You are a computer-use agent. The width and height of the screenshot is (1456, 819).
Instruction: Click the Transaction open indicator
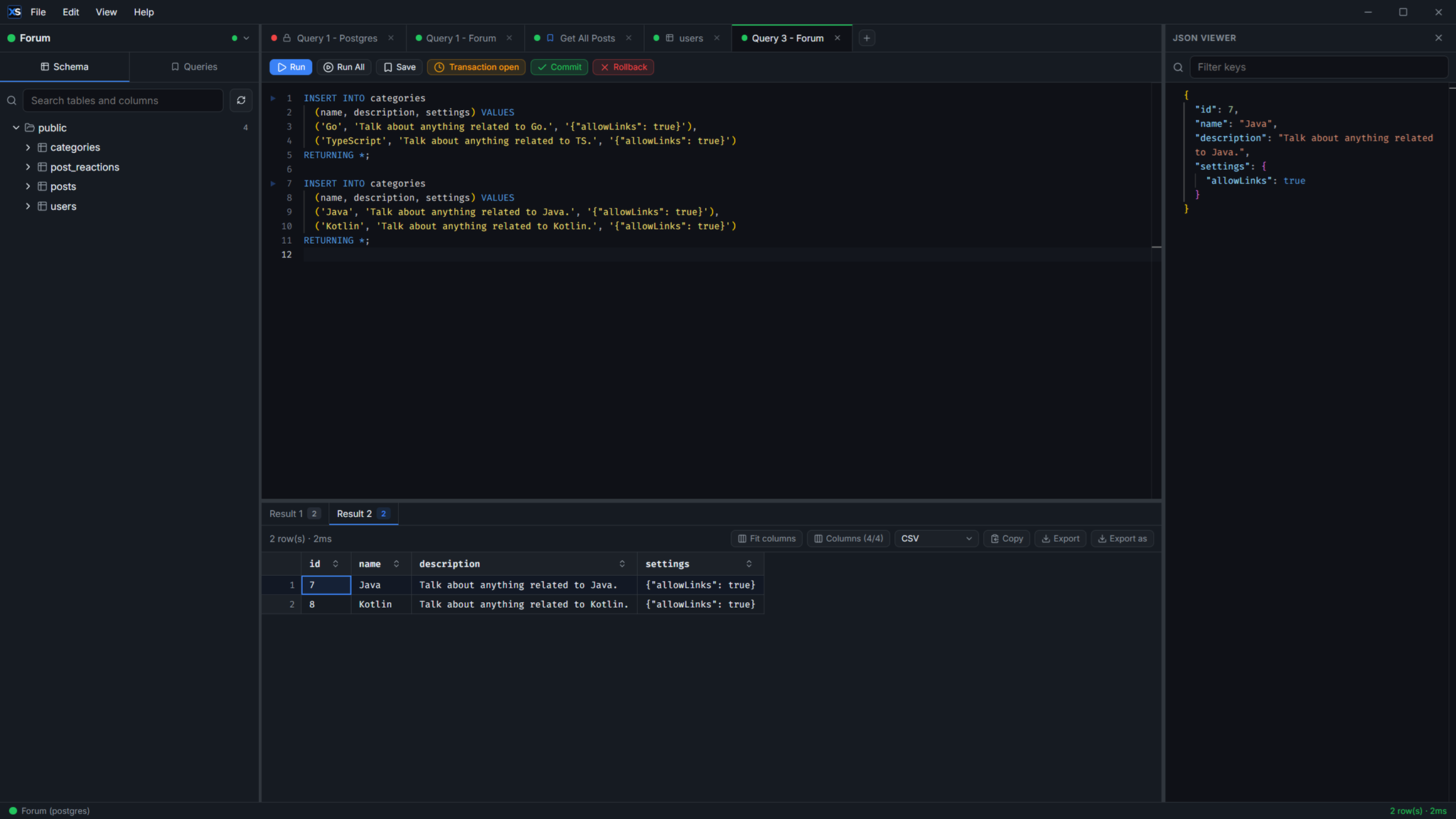point(476,67)
